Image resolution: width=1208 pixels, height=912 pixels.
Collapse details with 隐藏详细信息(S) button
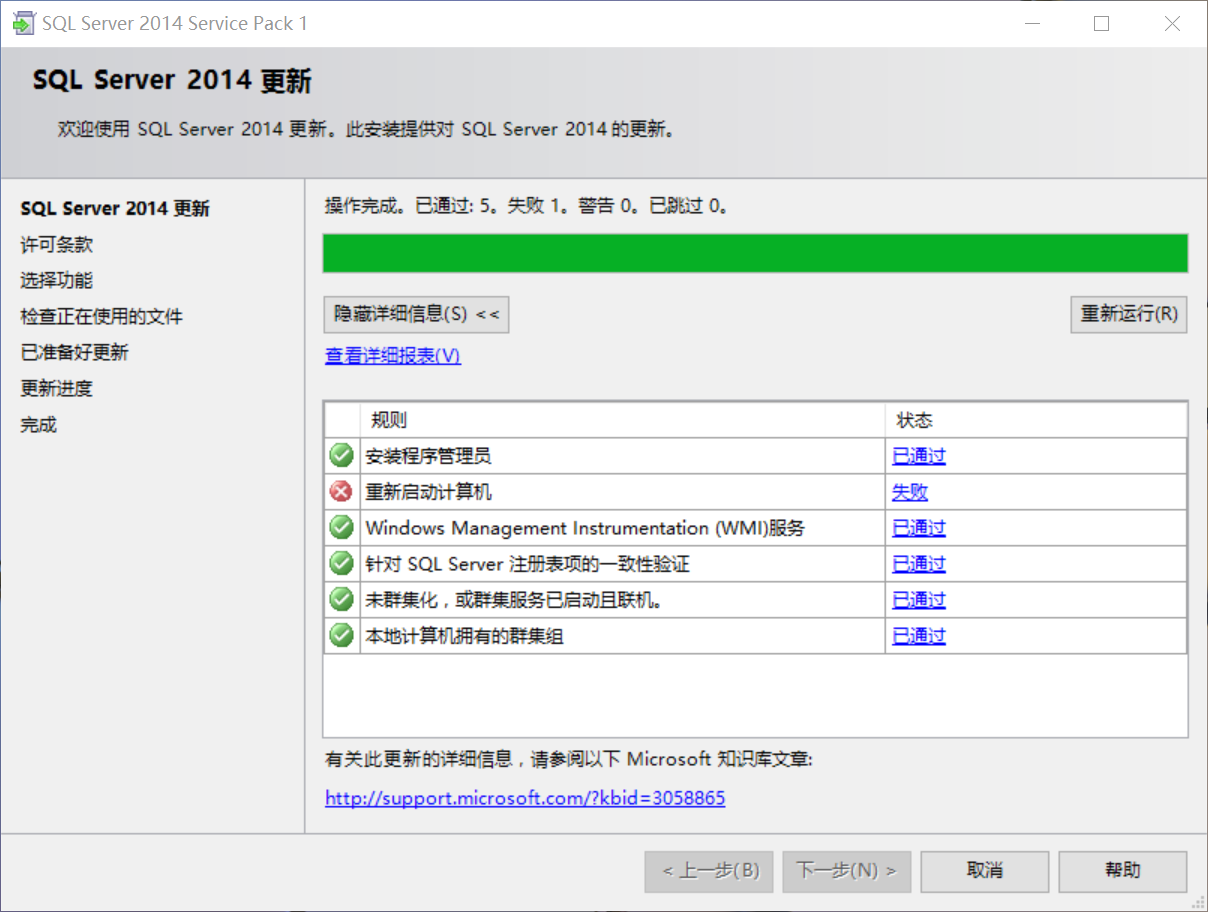click(416, 314)
